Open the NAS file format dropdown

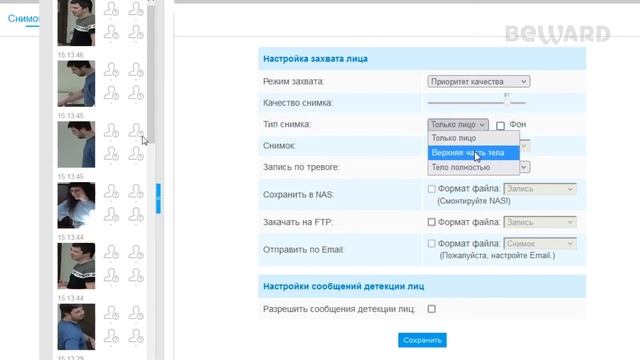[x=540, y=189]
